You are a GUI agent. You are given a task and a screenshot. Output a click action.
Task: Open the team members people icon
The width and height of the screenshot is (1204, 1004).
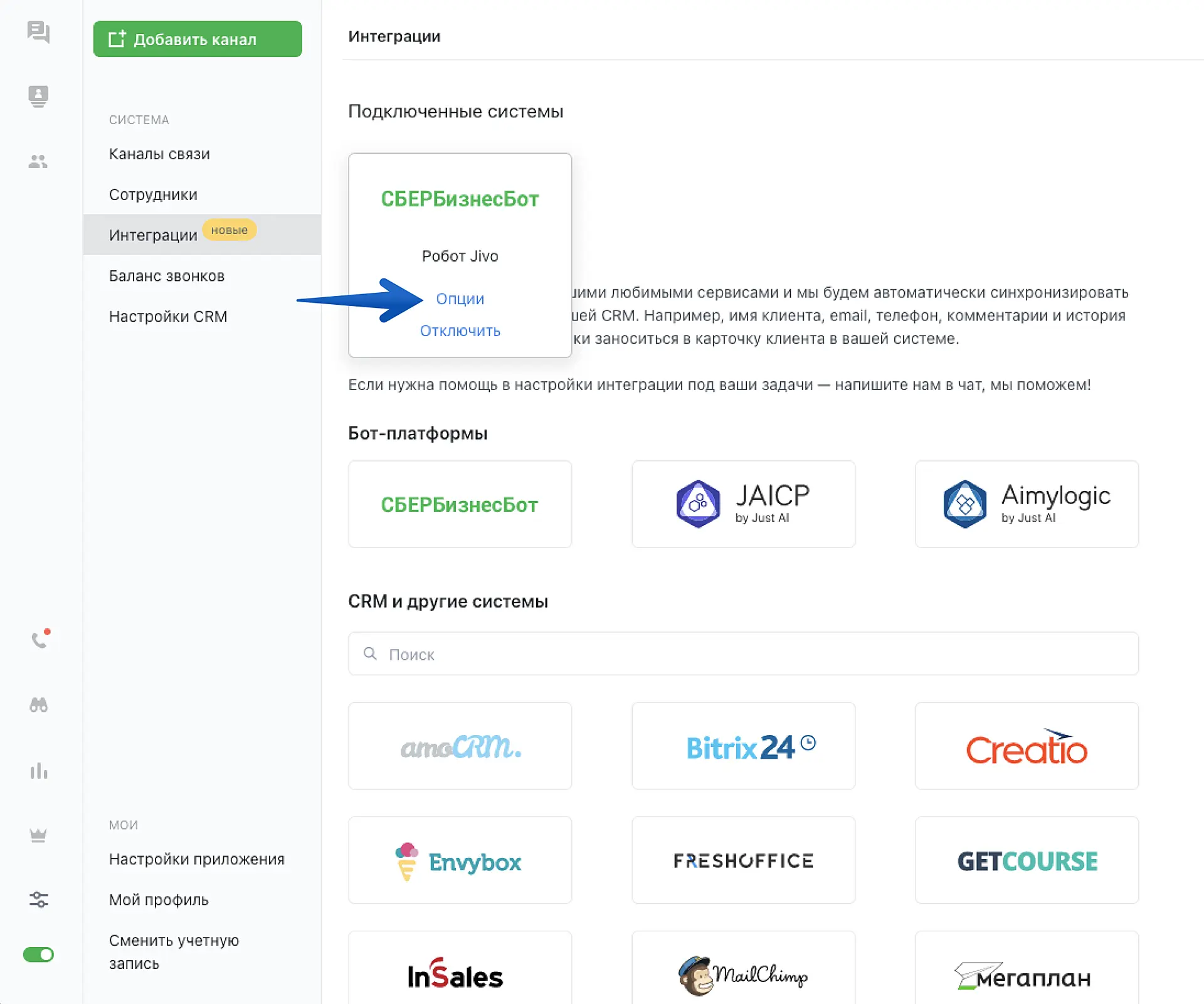coord(38,162)
